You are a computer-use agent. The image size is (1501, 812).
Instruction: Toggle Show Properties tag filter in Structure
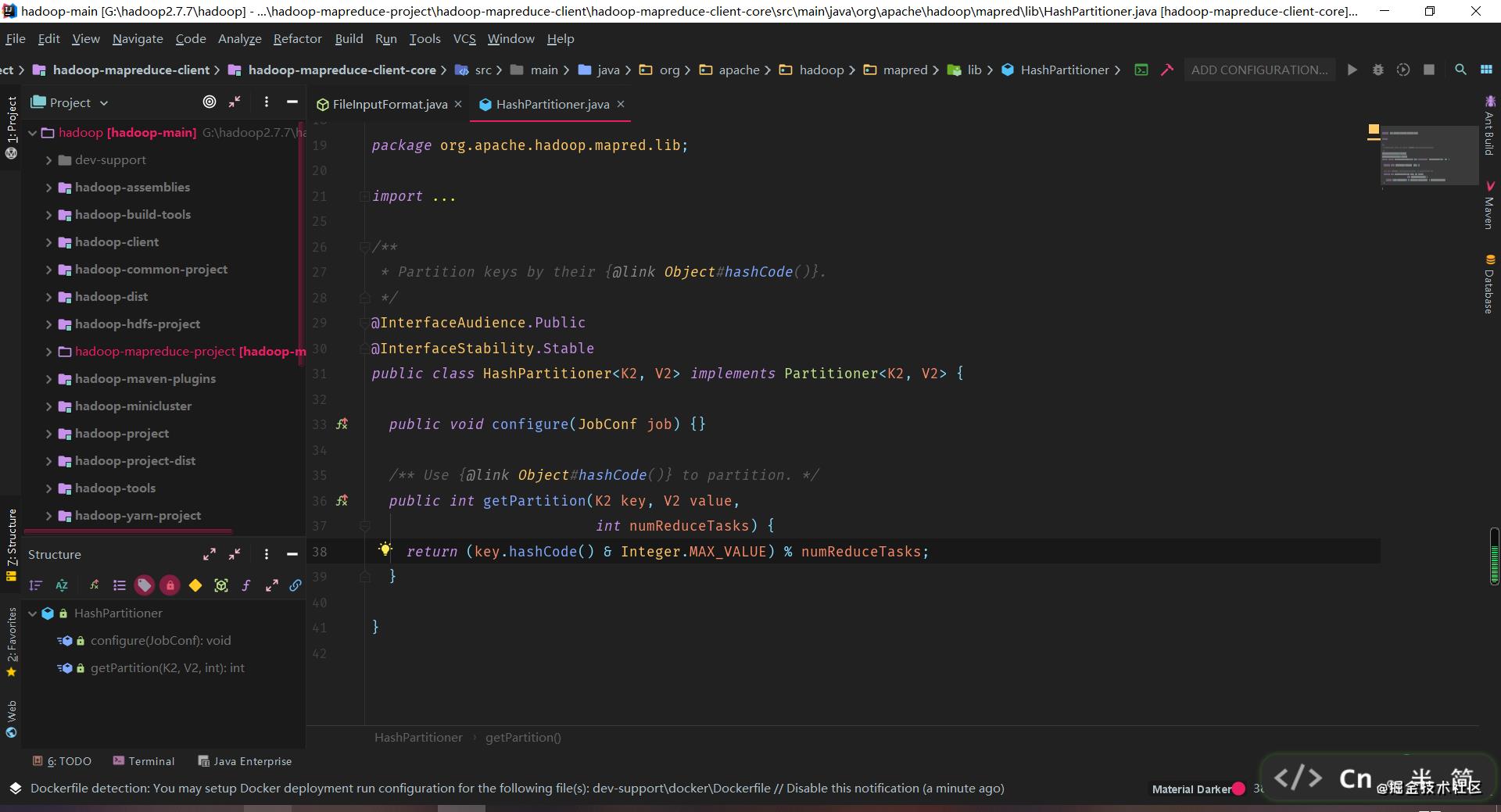click(145, 585)
